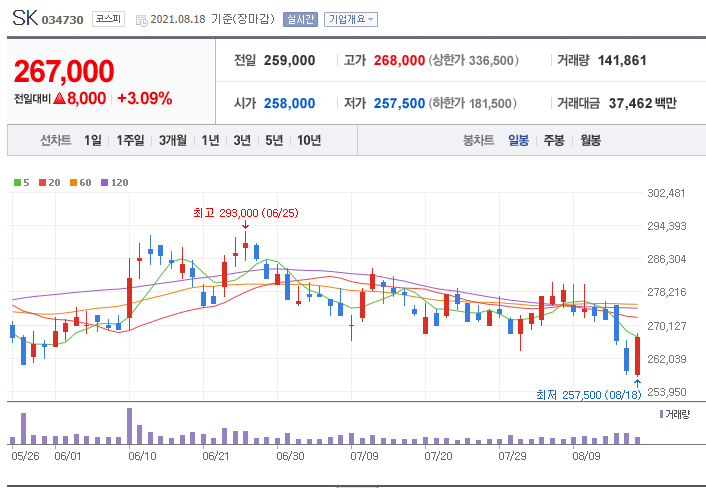Click the 실시간 button
This screenshot has width=706, height=488.
300,19
